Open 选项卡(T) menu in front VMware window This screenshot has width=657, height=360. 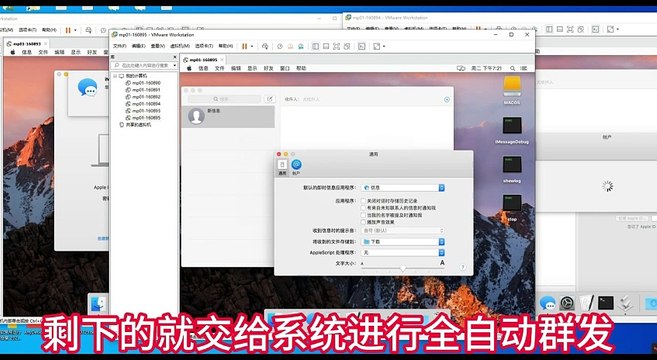[204, 46]
